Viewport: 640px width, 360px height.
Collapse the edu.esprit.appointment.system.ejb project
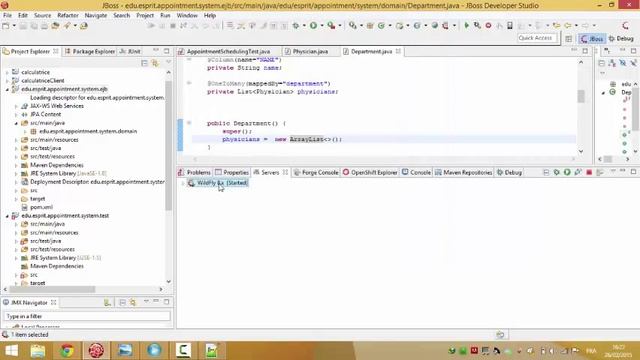pyautogui.click(x=7, y=89)
